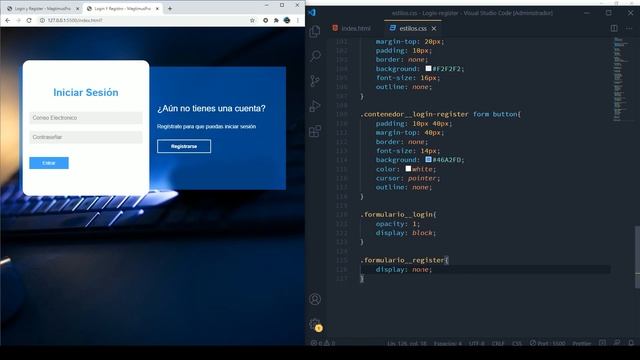Screen dimensions: 640x360
Task: Split the VS Code editor to the right
Action: click(614, 28)
